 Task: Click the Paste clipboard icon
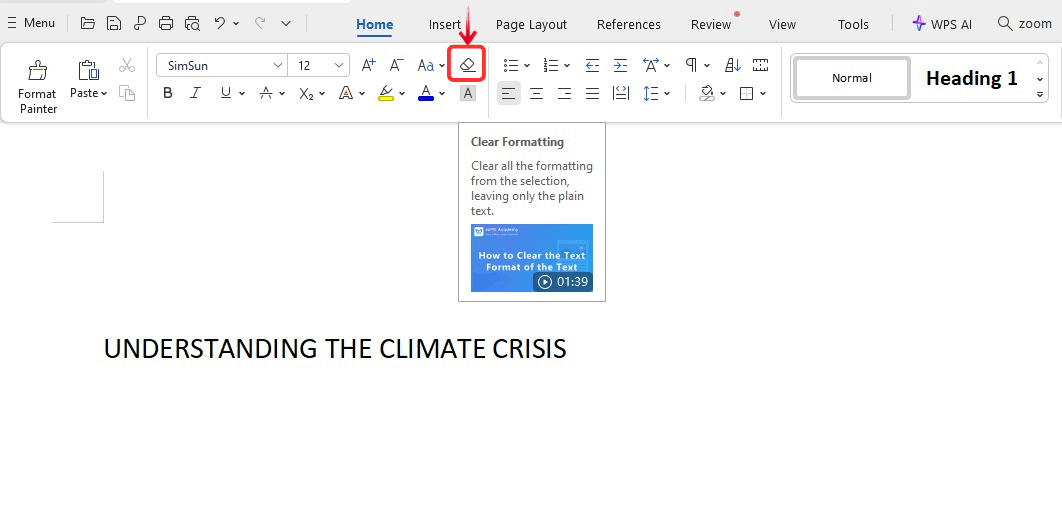click(88, 70)
